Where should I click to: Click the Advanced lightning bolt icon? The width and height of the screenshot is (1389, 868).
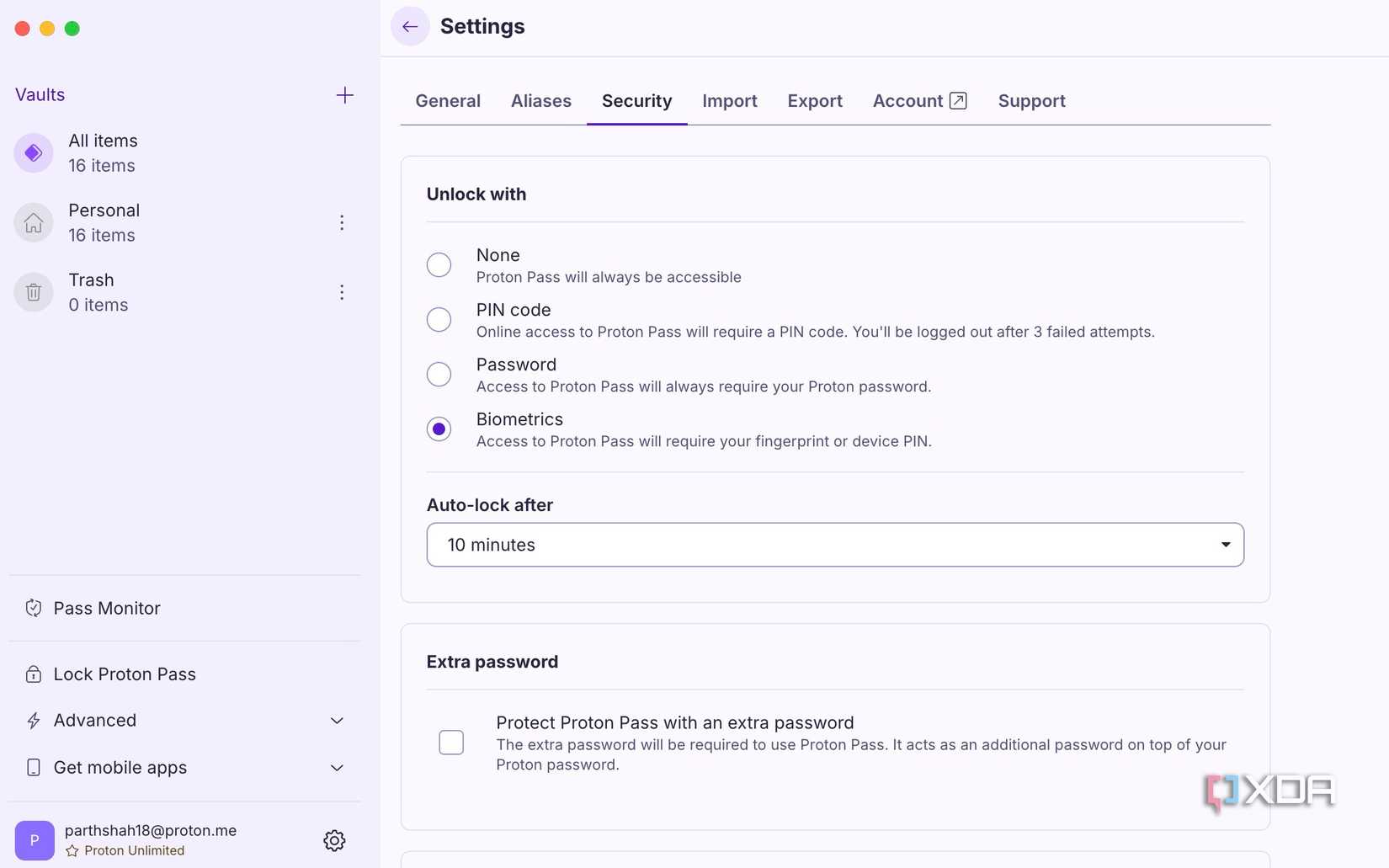(x=34, y=721)
